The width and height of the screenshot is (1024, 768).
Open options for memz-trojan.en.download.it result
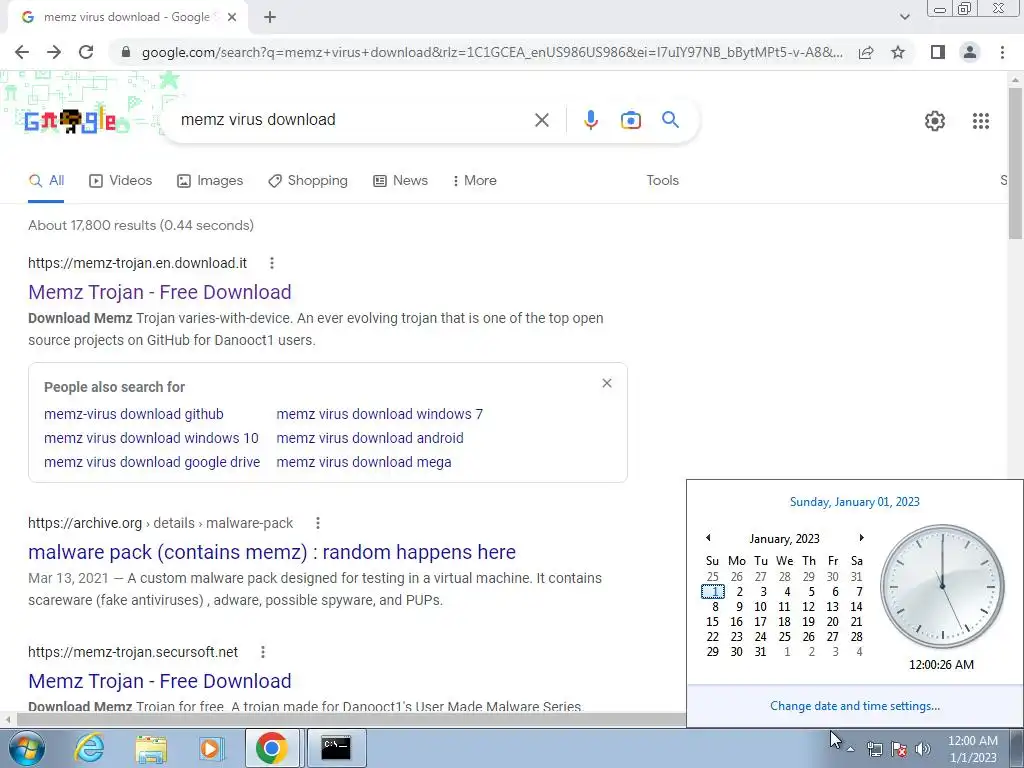pos(272,263)
